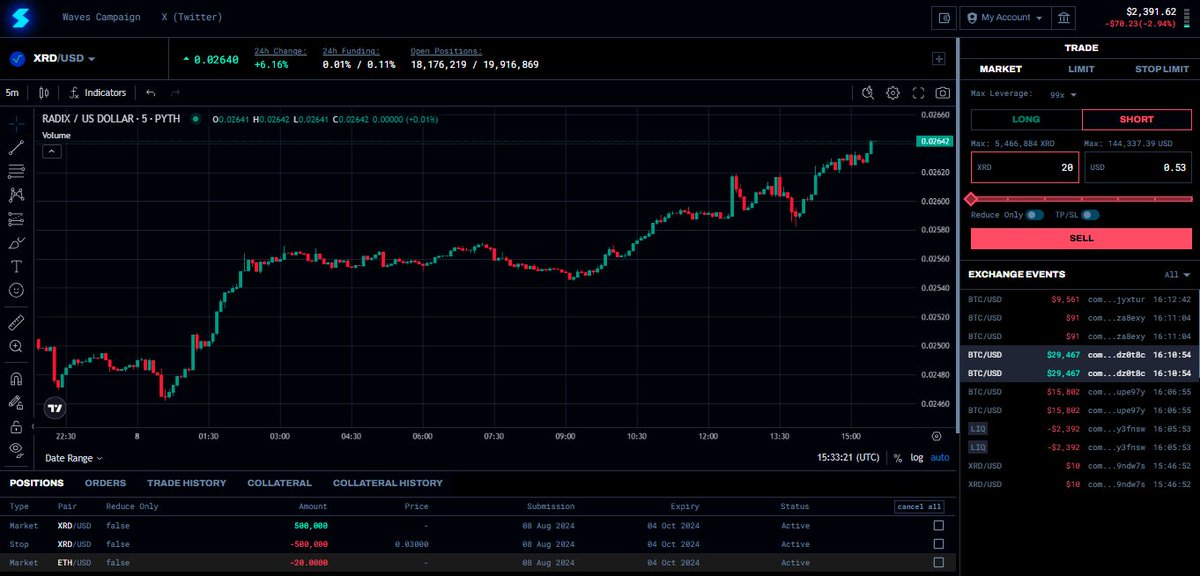The image size is (1200, 576).
Task: Click the SELL button
Action: (1081, 238)
